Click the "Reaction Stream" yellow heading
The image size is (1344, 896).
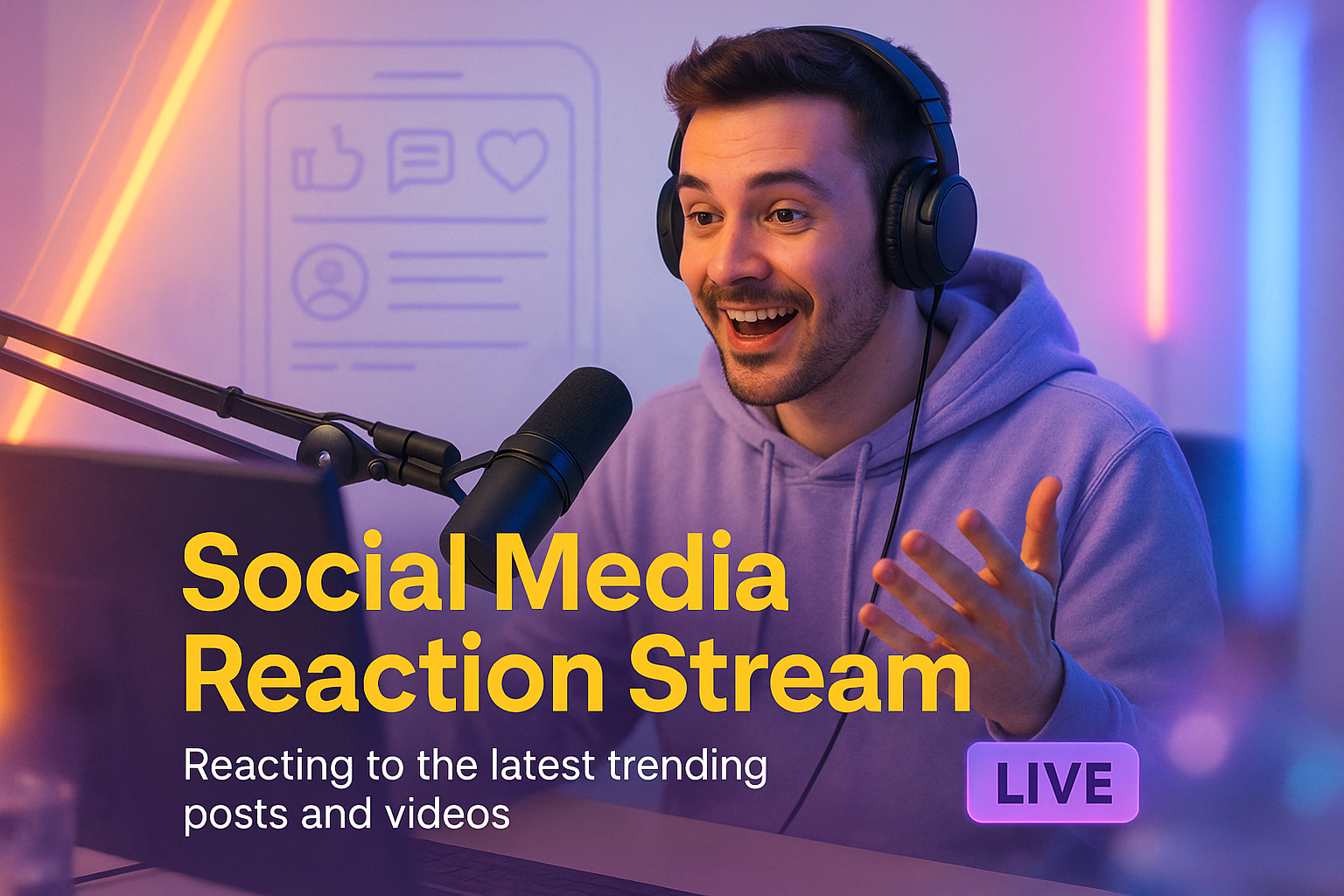coord(576,674)
